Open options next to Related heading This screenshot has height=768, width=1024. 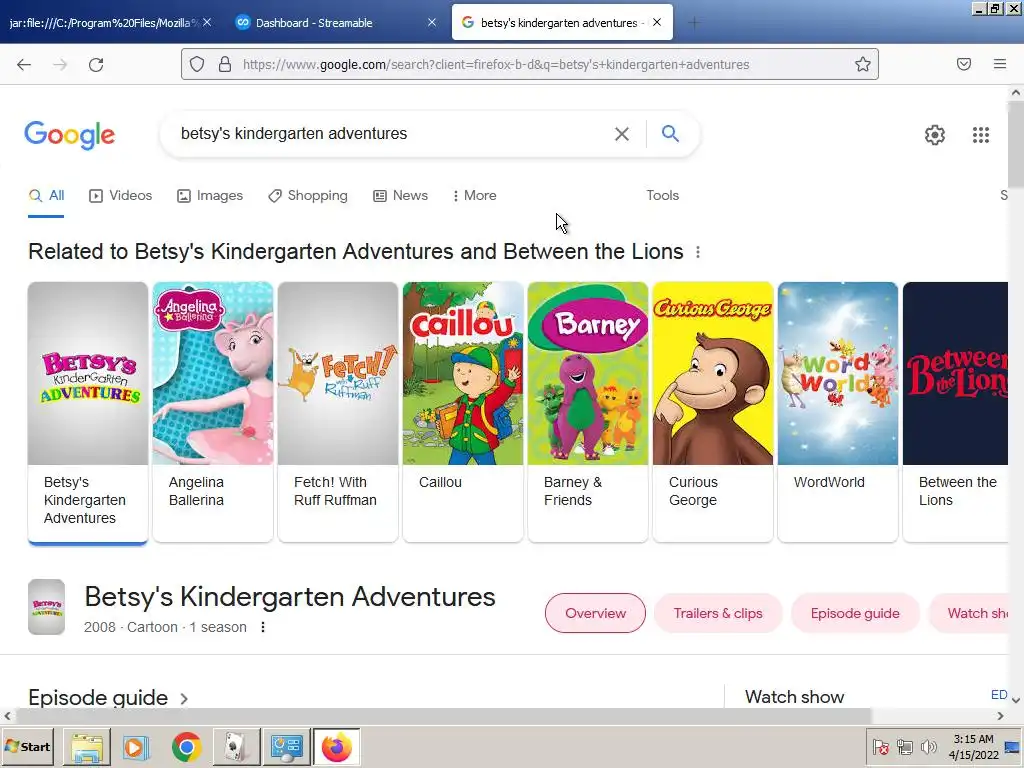698,252
